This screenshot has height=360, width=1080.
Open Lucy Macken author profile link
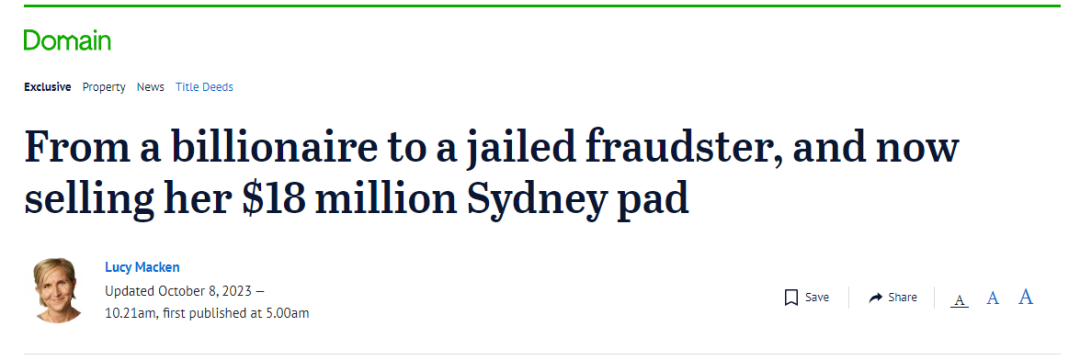click(x=142, y=267)
